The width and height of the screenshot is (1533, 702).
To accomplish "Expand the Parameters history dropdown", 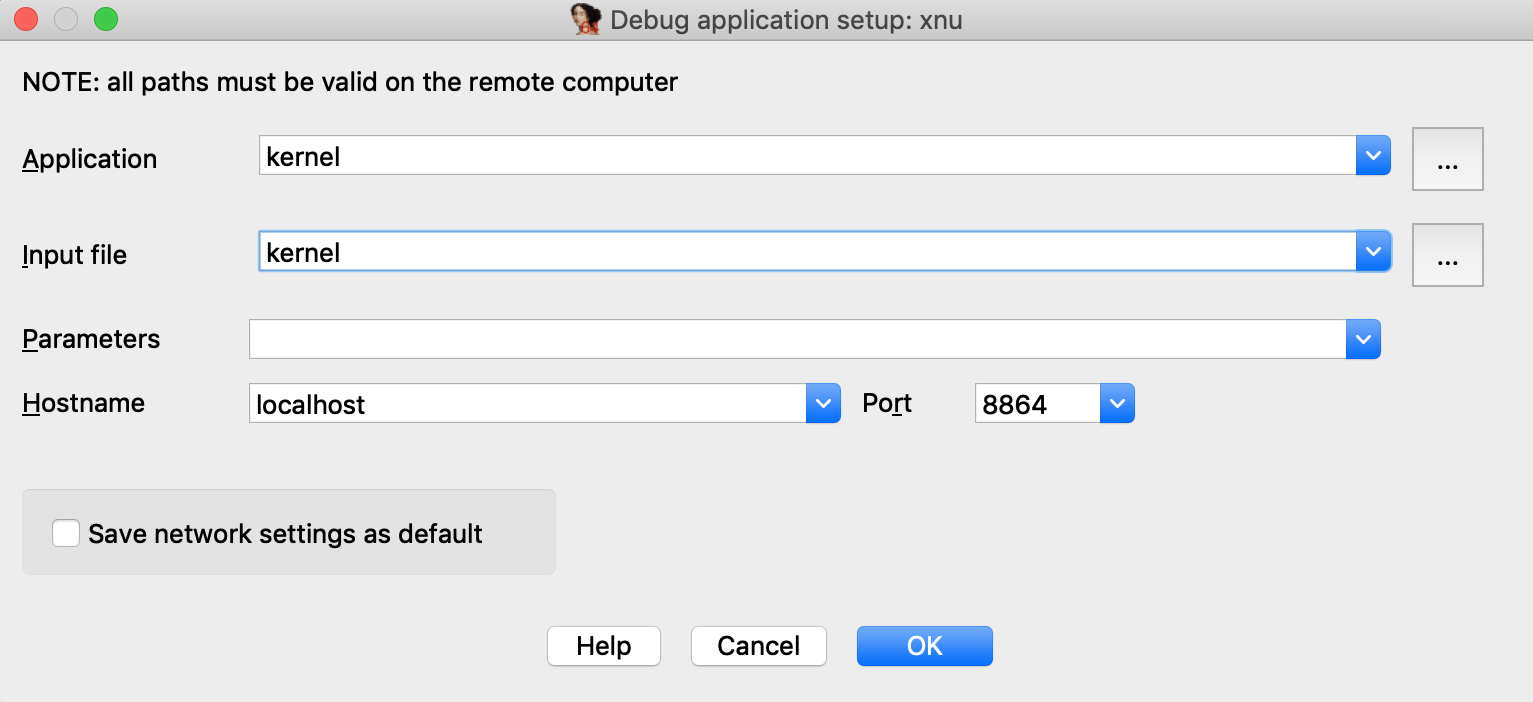I will [1363, 339].
